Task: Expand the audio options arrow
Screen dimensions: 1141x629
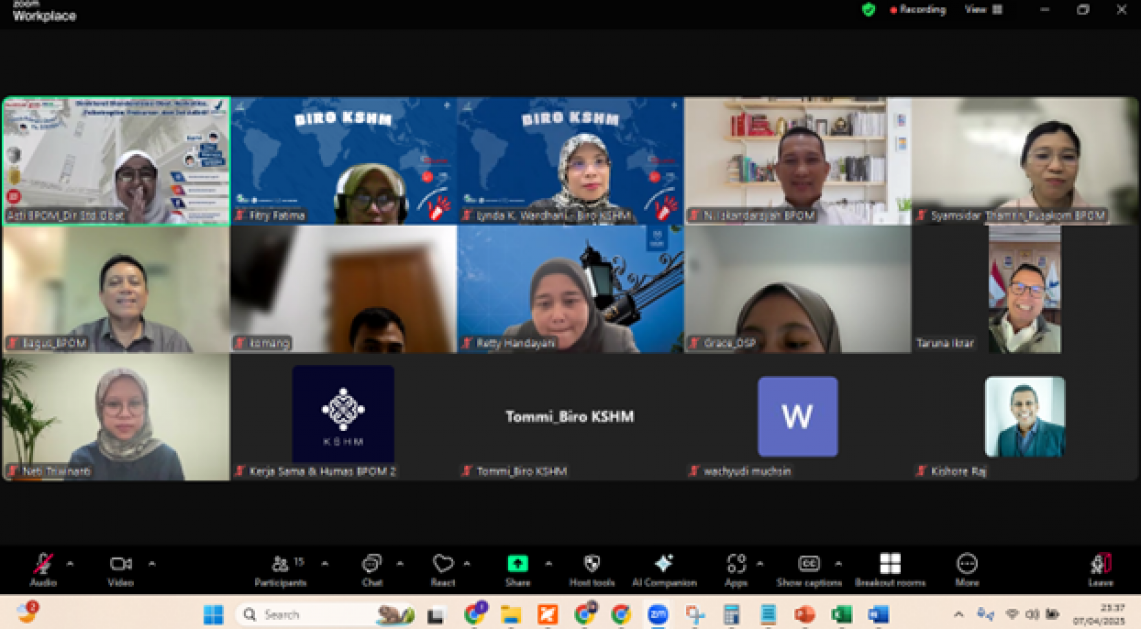Action: [70, 563]
